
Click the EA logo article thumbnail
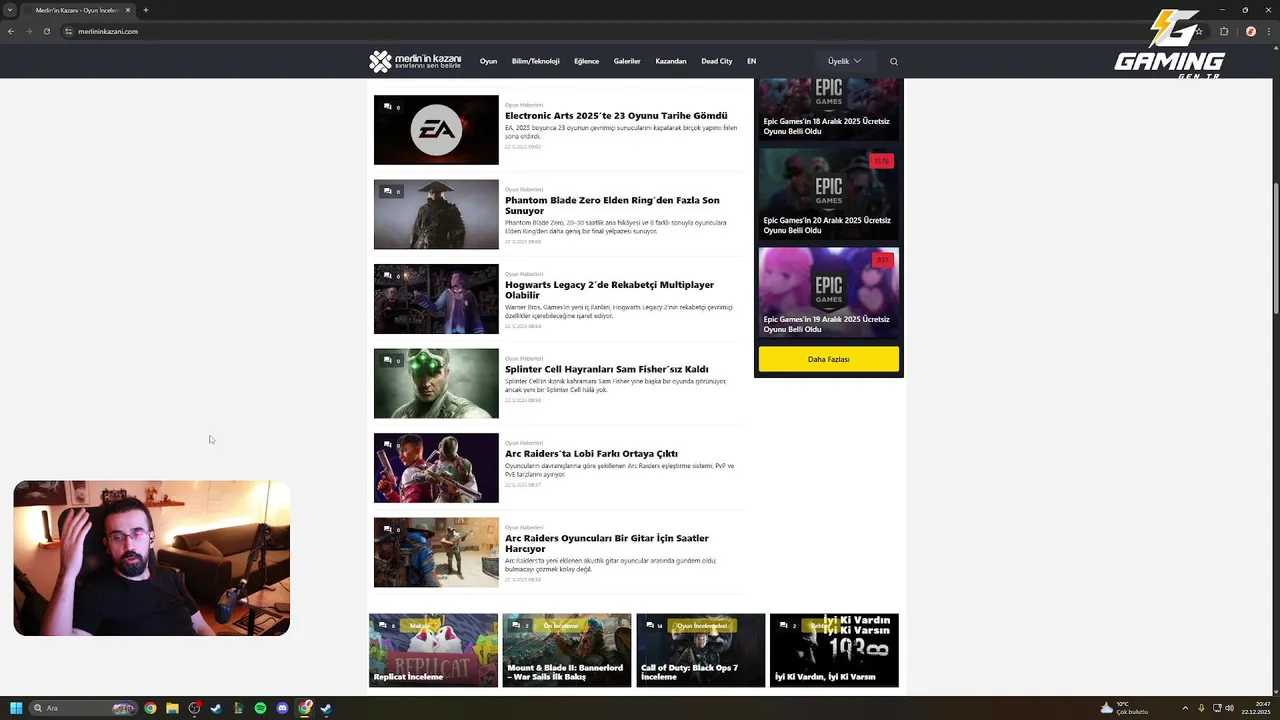point(436,130)
